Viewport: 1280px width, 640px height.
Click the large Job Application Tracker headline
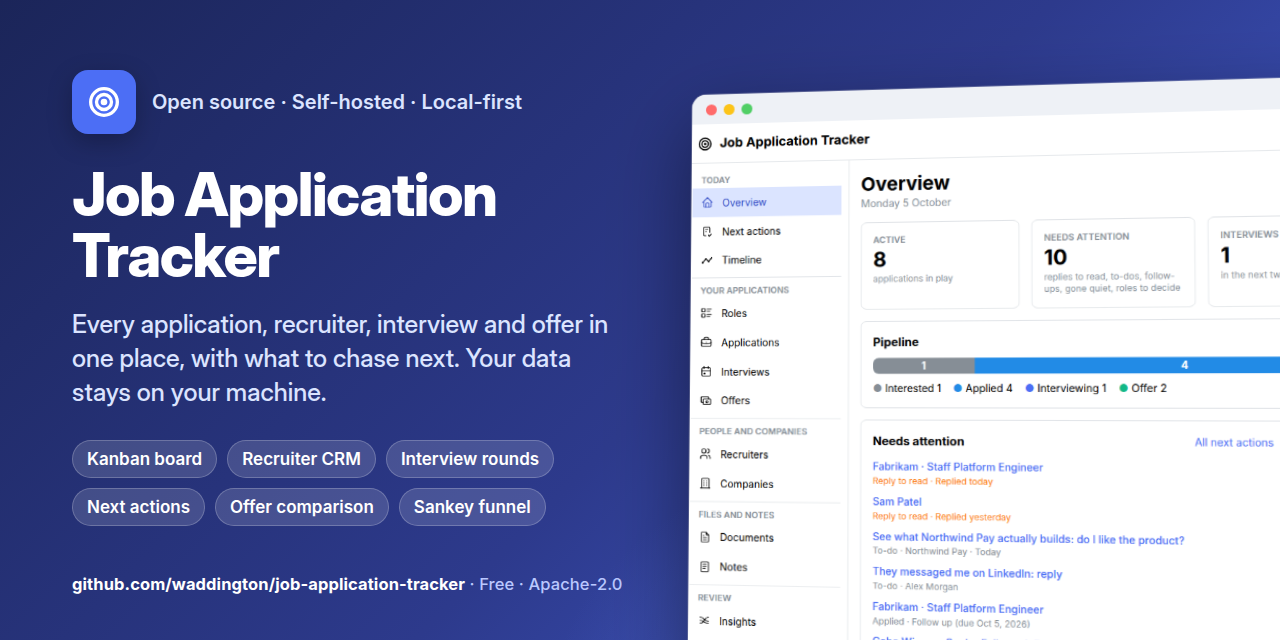click(x=284, y=225)
